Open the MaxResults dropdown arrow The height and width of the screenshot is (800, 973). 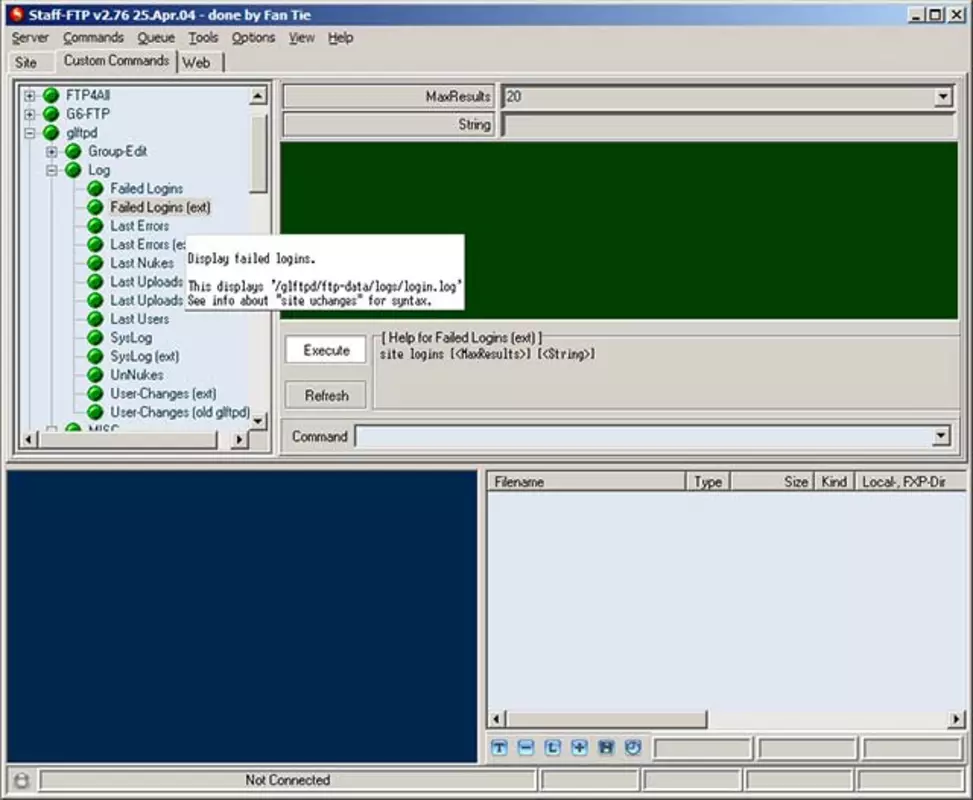943,96
